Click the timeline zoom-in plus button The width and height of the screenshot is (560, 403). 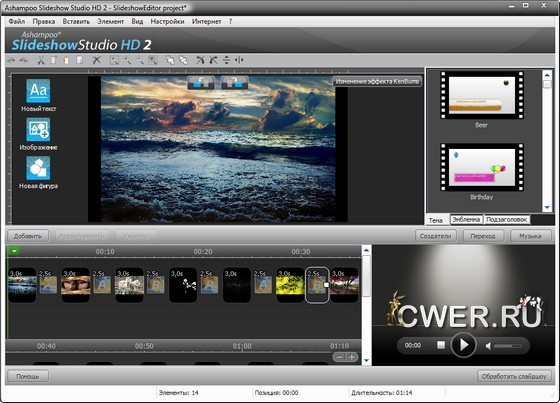pyautogui.click(x=352, y=357)
